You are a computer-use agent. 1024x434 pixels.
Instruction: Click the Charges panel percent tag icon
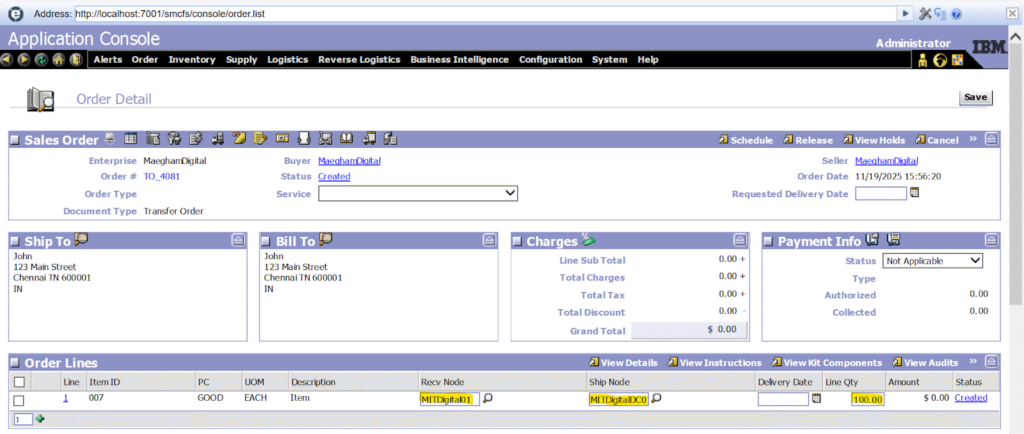coord(589,240)
